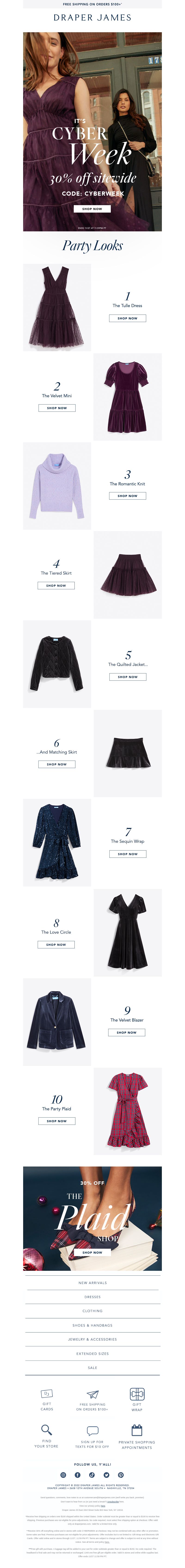
Task: Click the Find Your Store magnifier icon
Action: pyautogui.click(x=47, y=1429)
